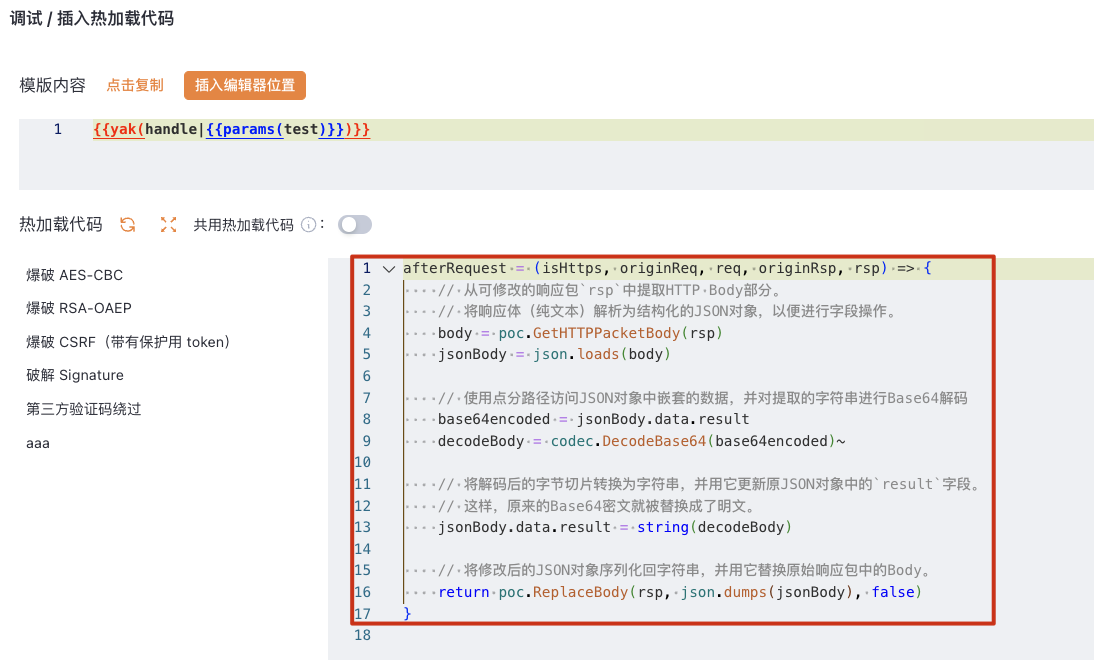Click the comment on line 15 about 序列化回字符串
The height and width of the screenshot is (660, 1094).
pos(686,570)
